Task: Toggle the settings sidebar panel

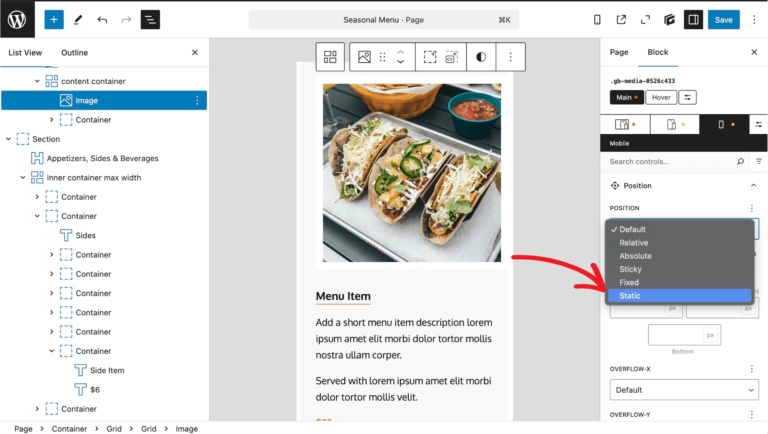Action: click(x=693, y=20)
